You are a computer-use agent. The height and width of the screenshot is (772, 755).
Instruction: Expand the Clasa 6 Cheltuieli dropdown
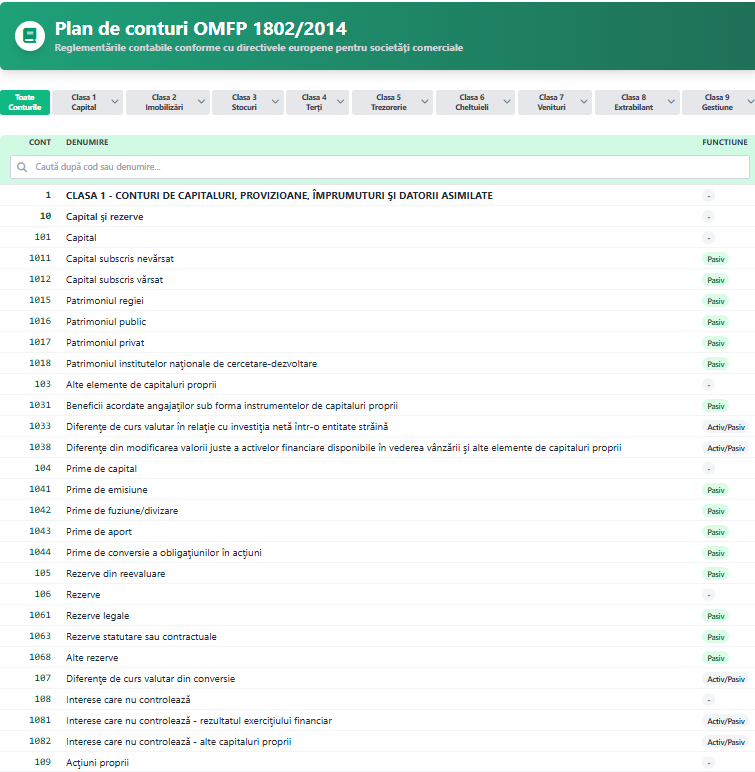[474, 102]
